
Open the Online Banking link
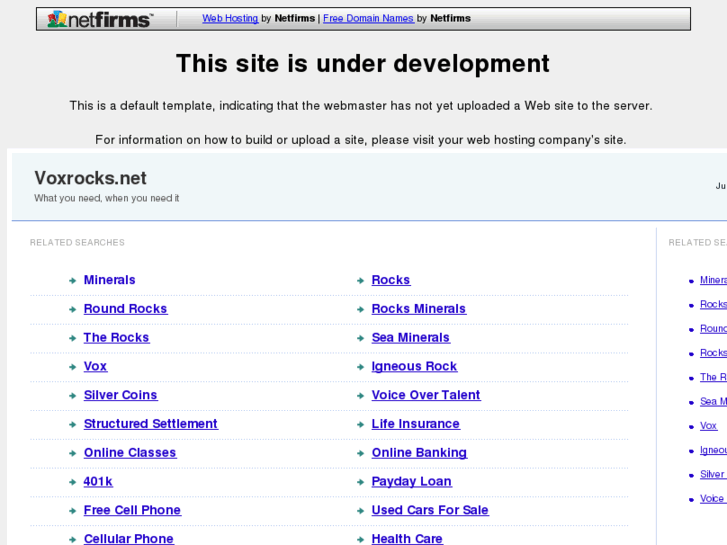coord(419,452)
